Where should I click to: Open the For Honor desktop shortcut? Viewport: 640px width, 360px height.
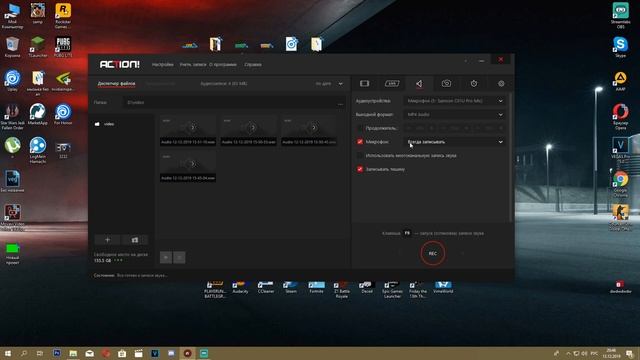tap(63, 114)
